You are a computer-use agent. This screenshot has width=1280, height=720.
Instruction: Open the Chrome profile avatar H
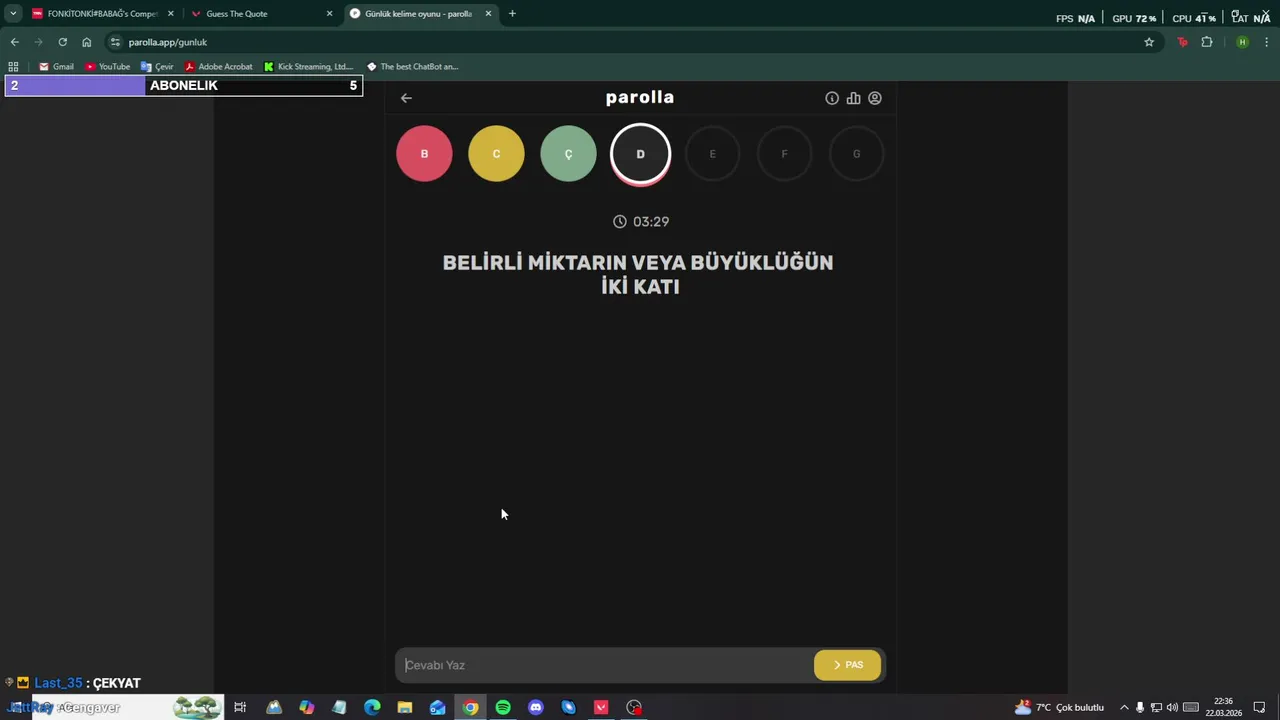pyautogui.click(x=1242, y=42)
